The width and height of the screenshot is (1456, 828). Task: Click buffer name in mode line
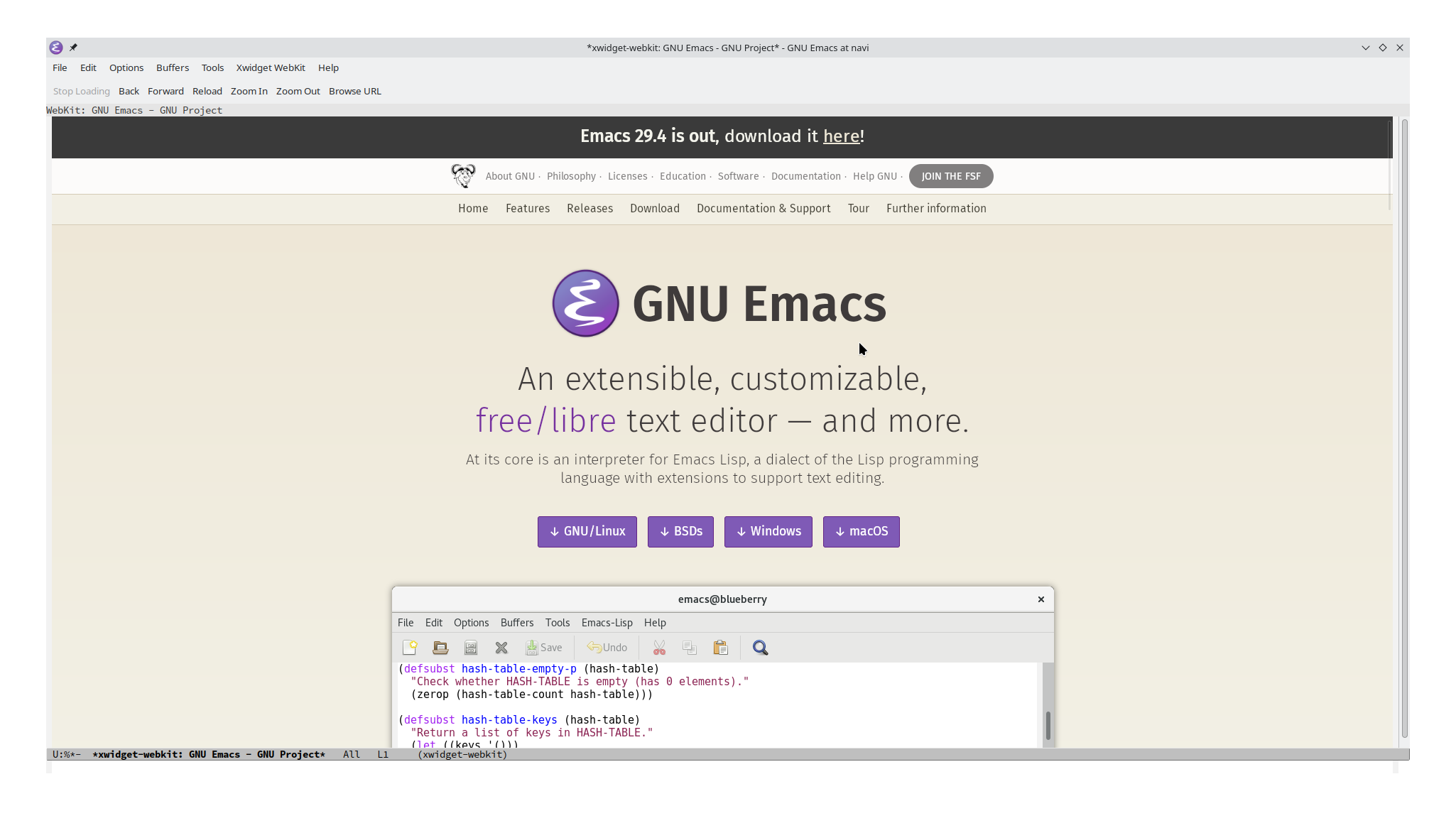209,754
